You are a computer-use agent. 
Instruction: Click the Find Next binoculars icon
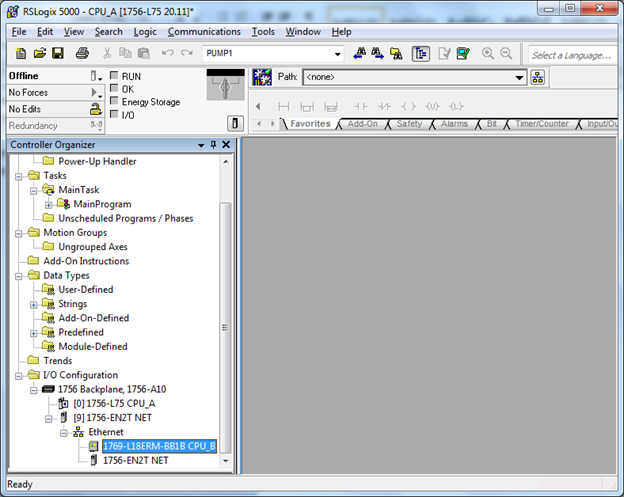[377, 53]
